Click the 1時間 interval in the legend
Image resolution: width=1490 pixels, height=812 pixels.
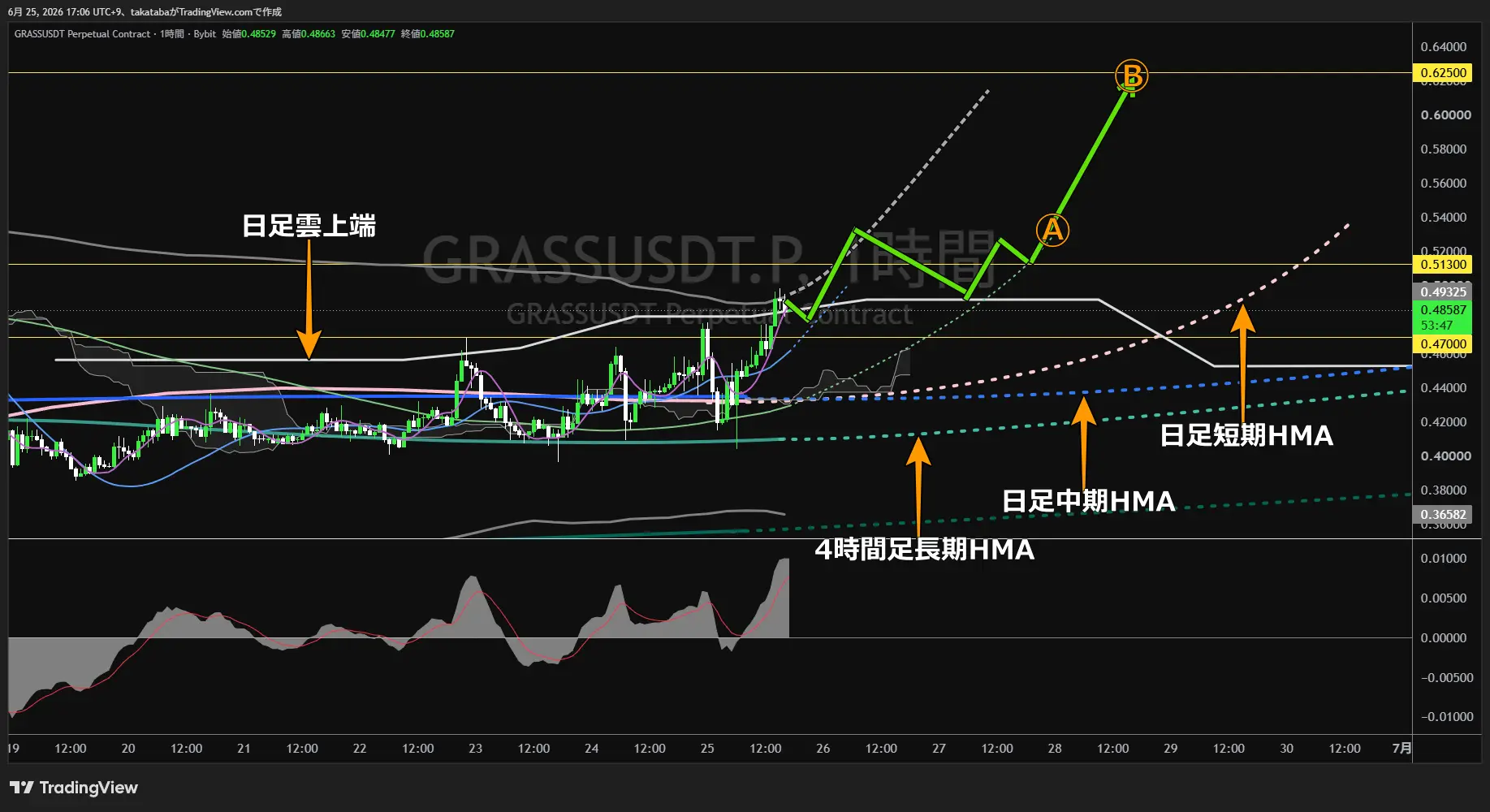[172, 34]
